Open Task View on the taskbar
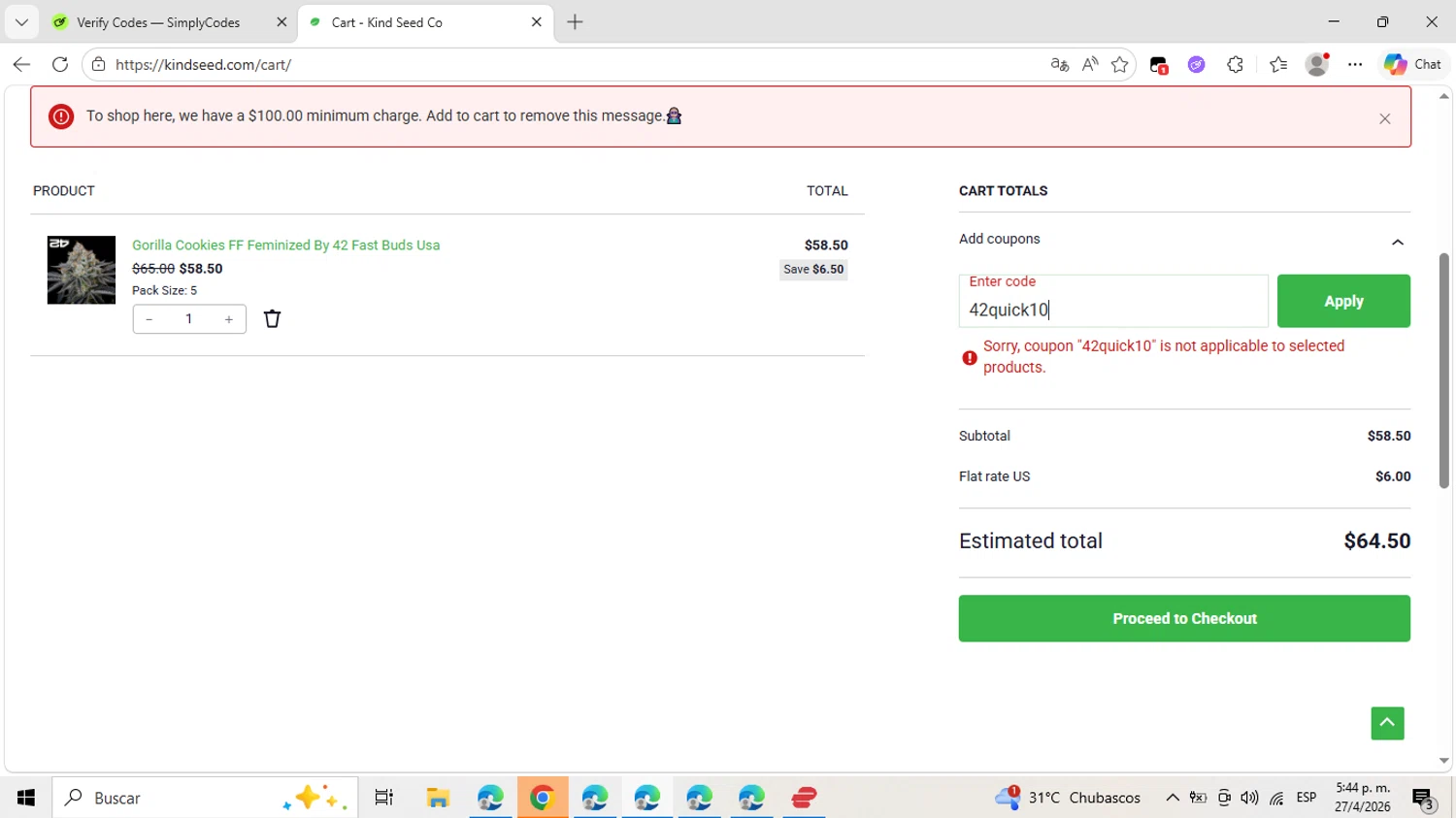The image size is (1456, 818). click(x=383, y=798)
